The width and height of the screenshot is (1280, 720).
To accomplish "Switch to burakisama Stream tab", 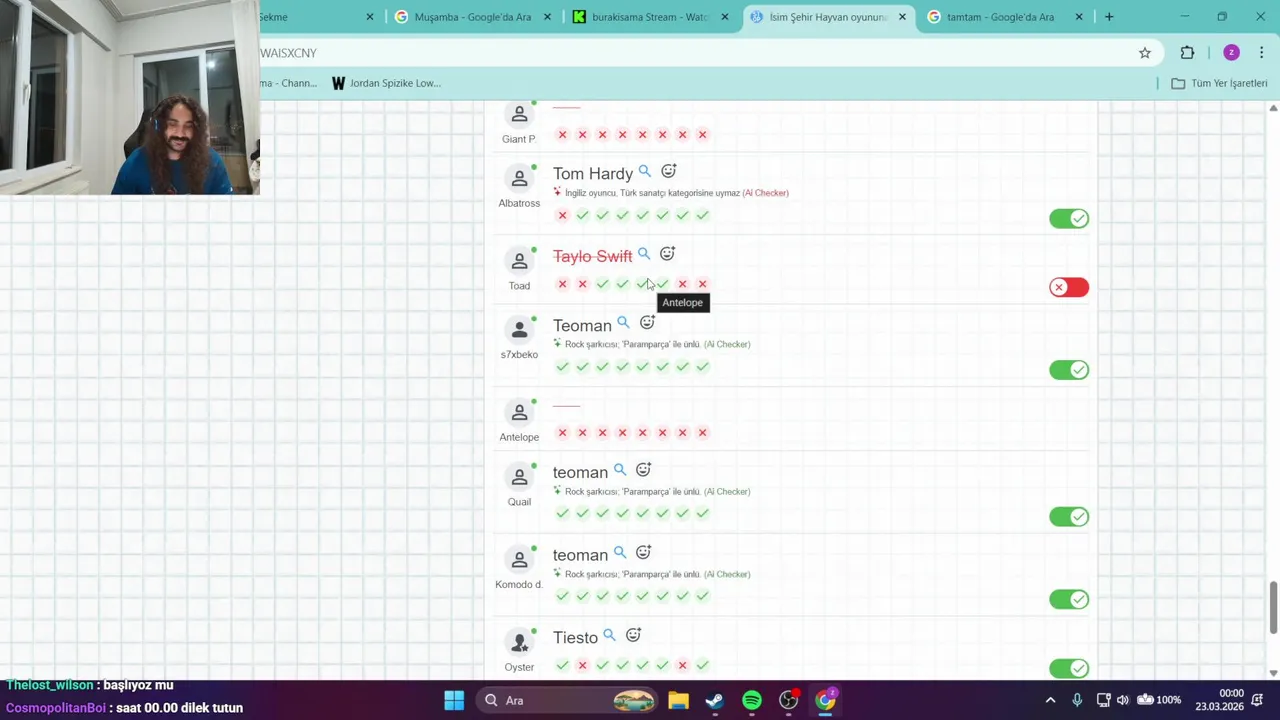I will (x=650, y=17).
